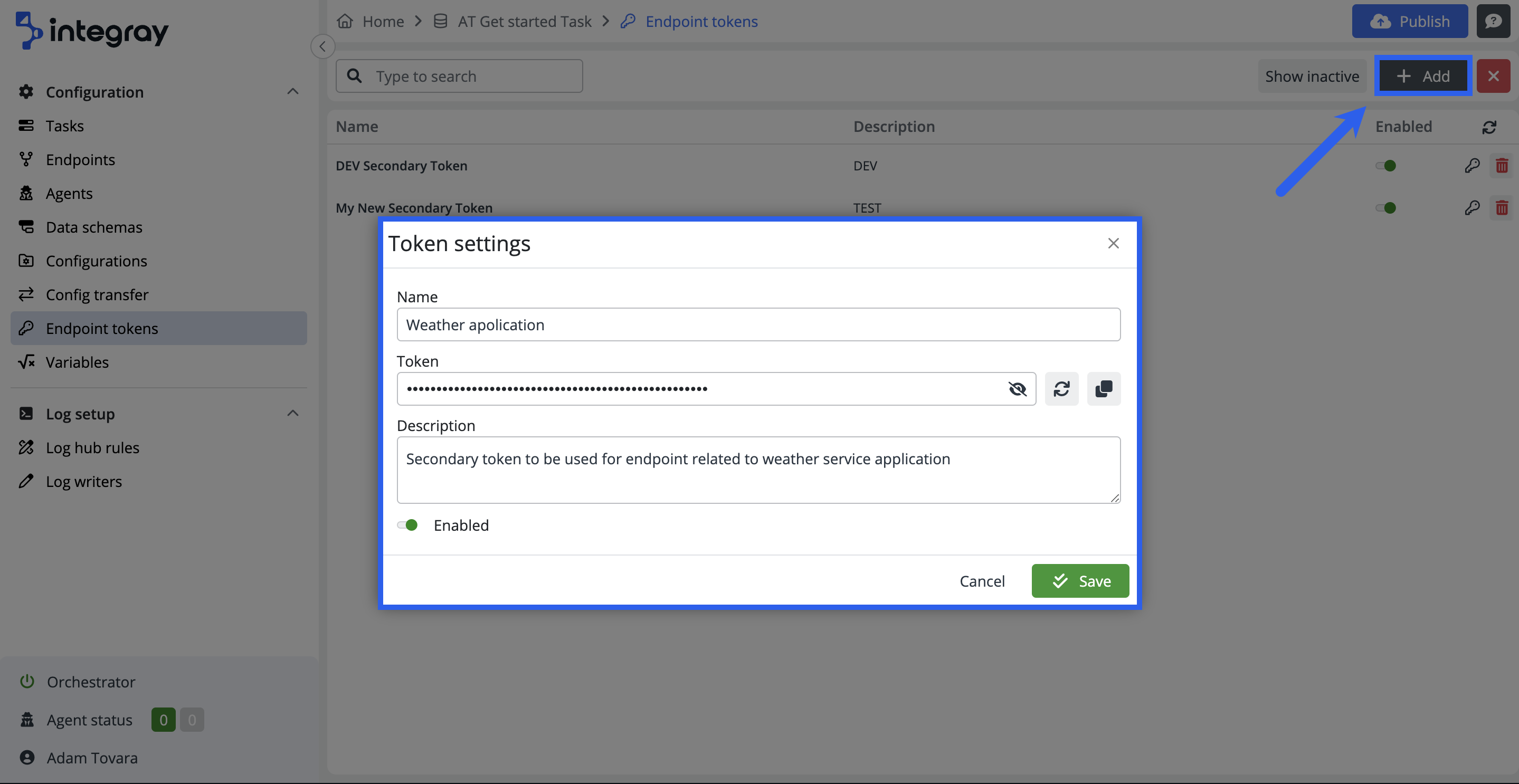Toggle token visibility using the eye icon
1519x784 pixels.
click(x=1017, y=389)
